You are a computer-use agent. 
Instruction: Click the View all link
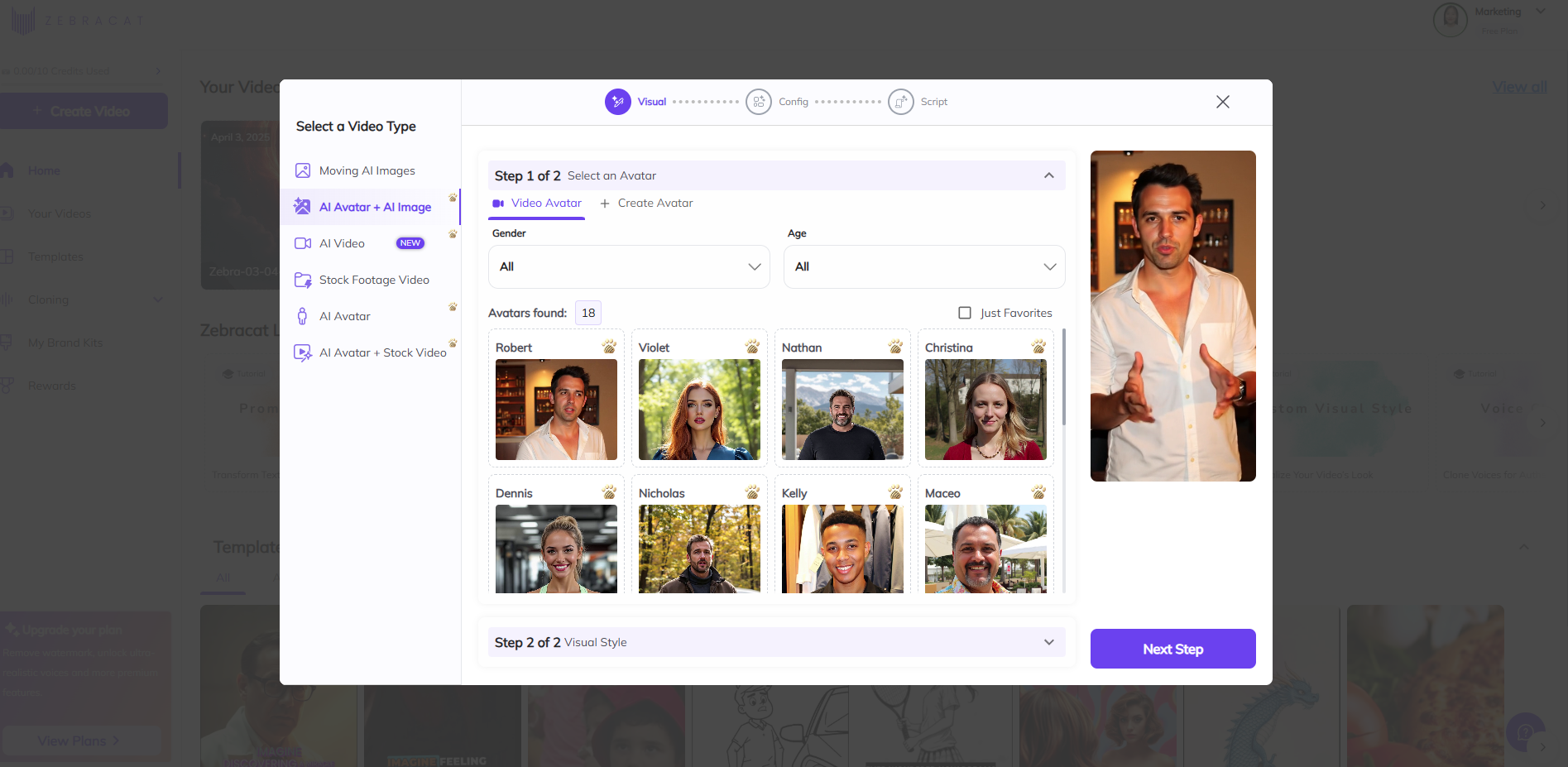[1519, 87]
